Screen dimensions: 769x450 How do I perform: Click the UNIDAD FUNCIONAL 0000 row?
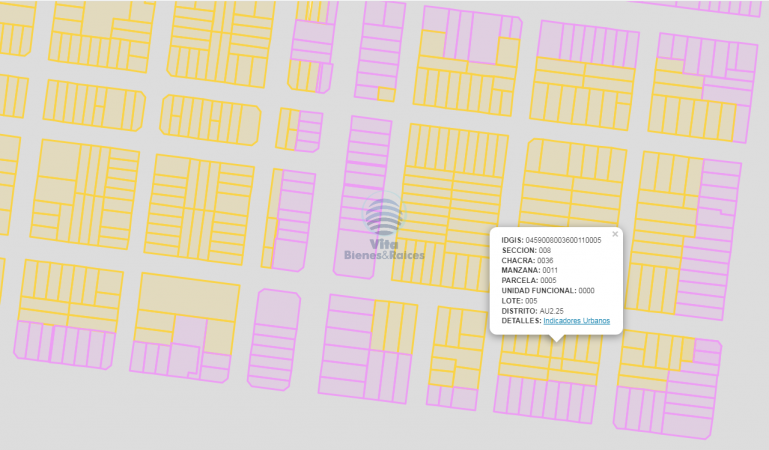coord(548,290)
